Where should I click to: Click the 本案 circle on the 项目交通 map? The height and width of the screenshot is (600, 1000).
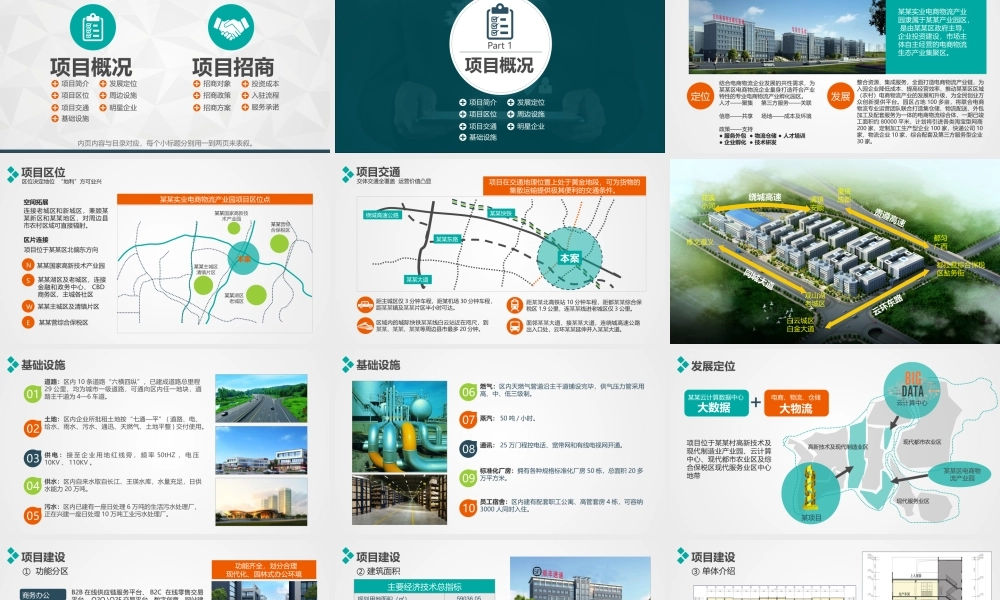pos(570,258)
